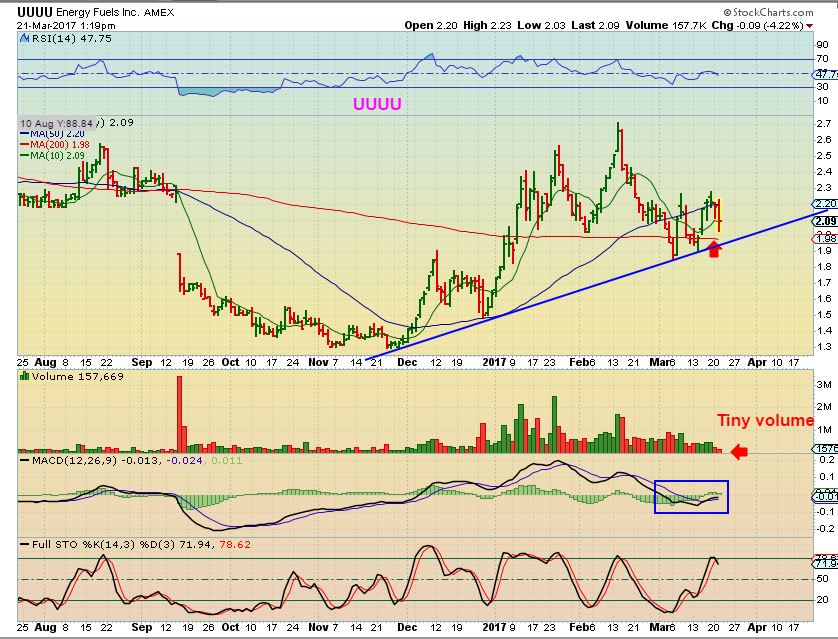
Task: Click the AMEX exchange label
Action: (159, 12)
